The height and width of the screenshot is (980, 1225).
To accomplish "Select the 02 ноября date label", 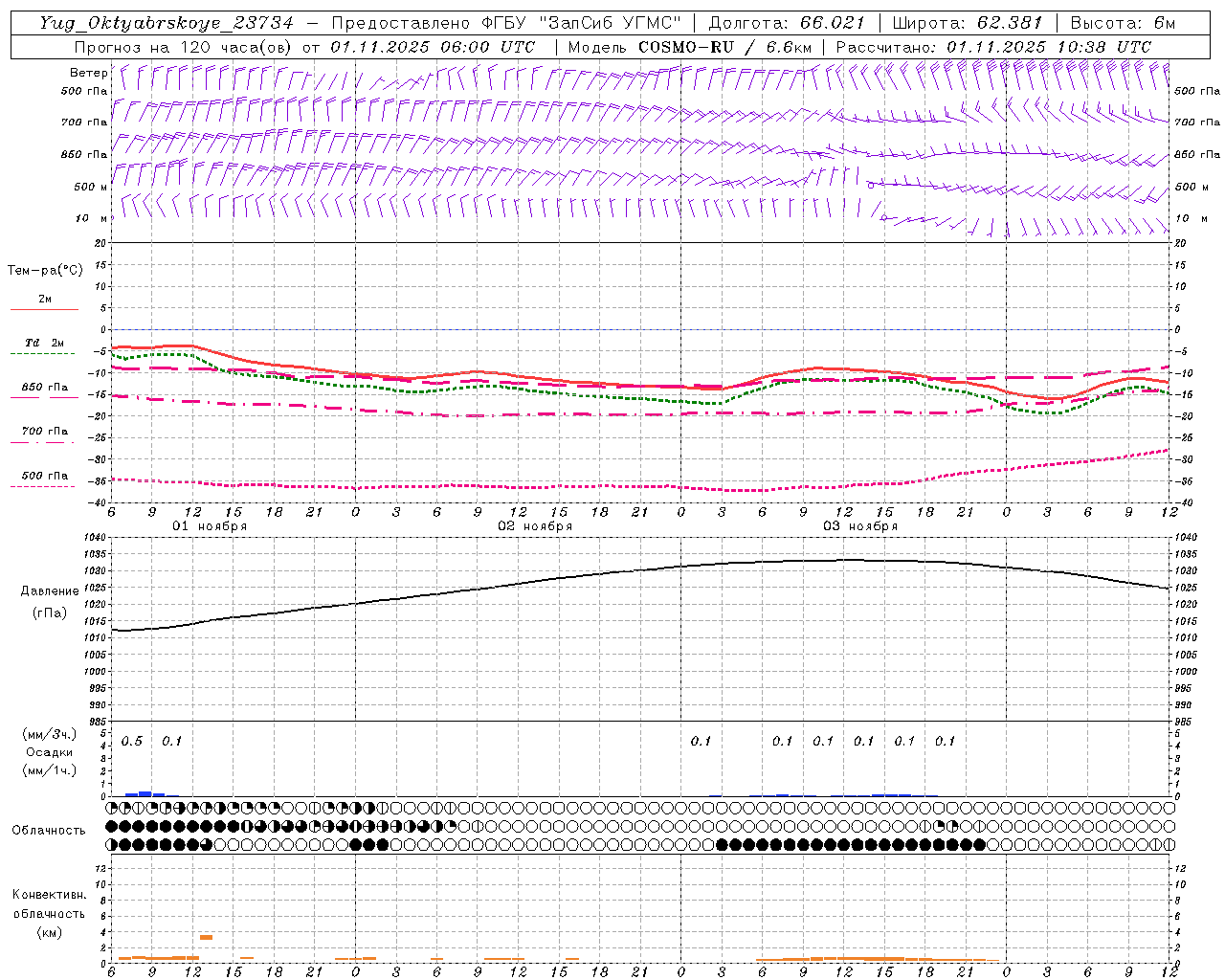I will [535, 525].
